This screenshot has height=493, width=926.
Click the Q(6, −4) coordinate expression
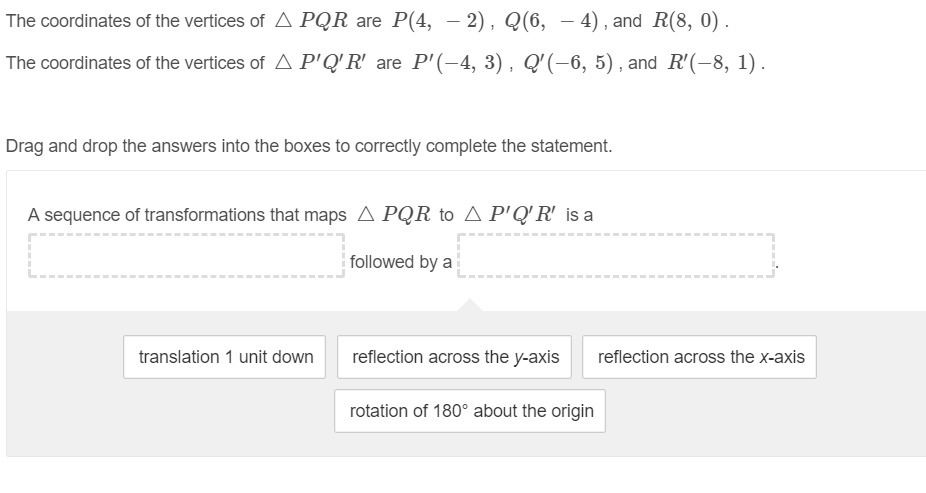coord(552,21)
